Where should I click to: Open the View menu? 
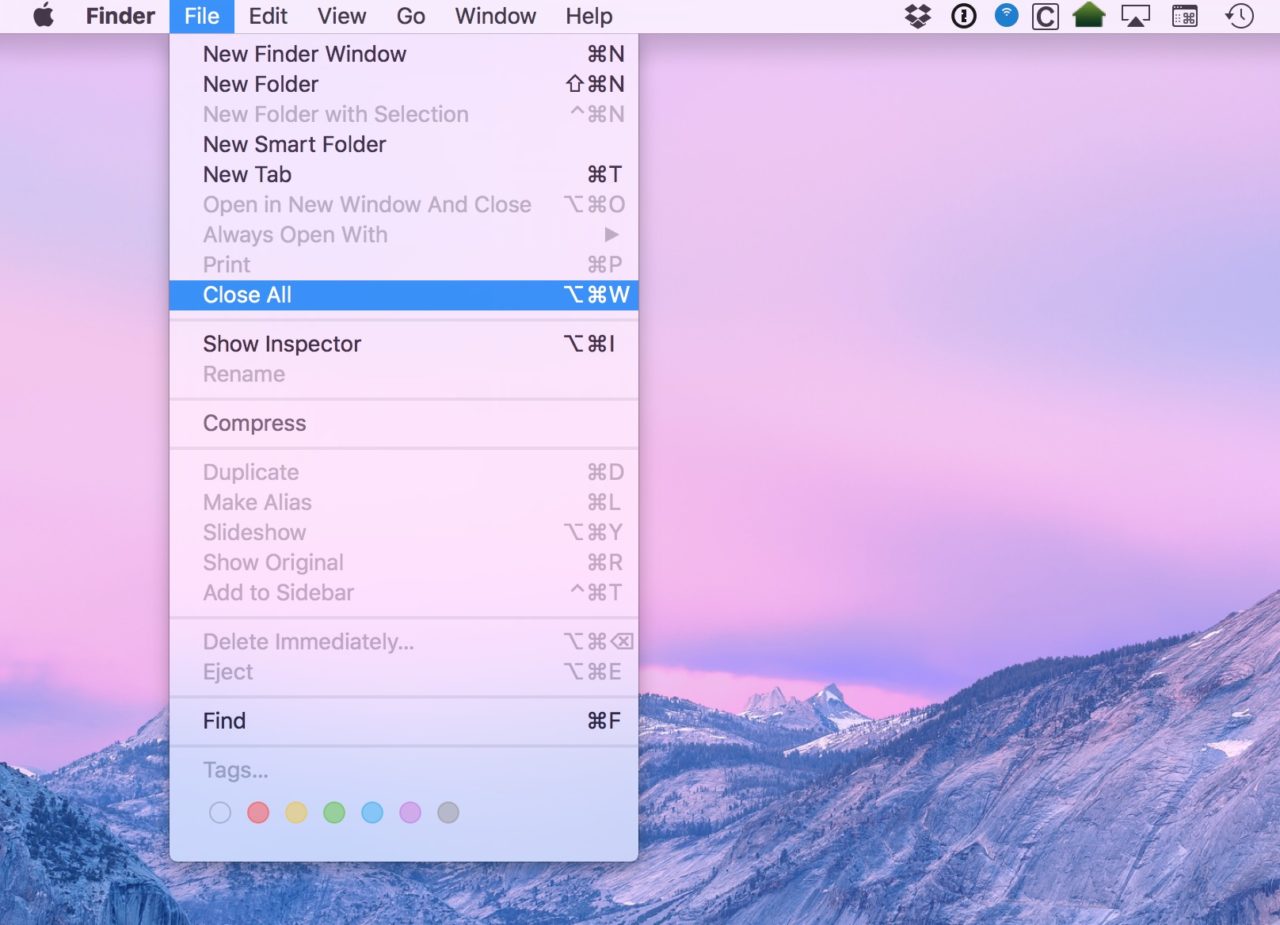342,16
